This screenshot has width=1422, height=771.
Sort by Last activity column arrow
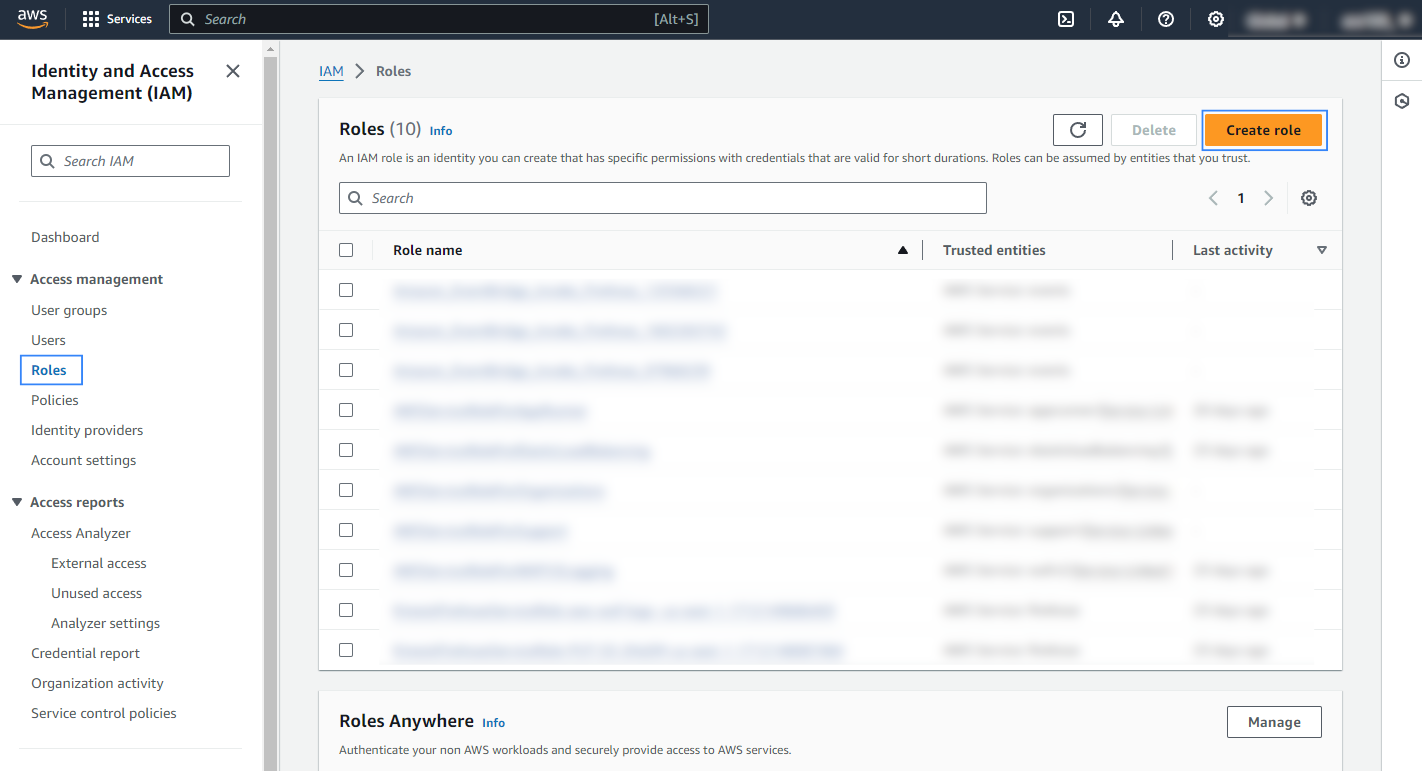(x=1322, y=250)
